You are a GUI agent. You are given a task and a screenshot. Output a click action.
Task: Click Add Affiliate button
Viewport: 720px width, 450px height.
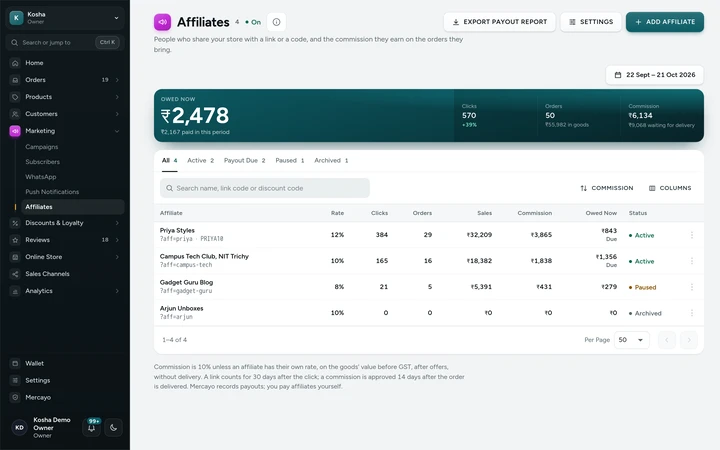(x=665, y=22)
